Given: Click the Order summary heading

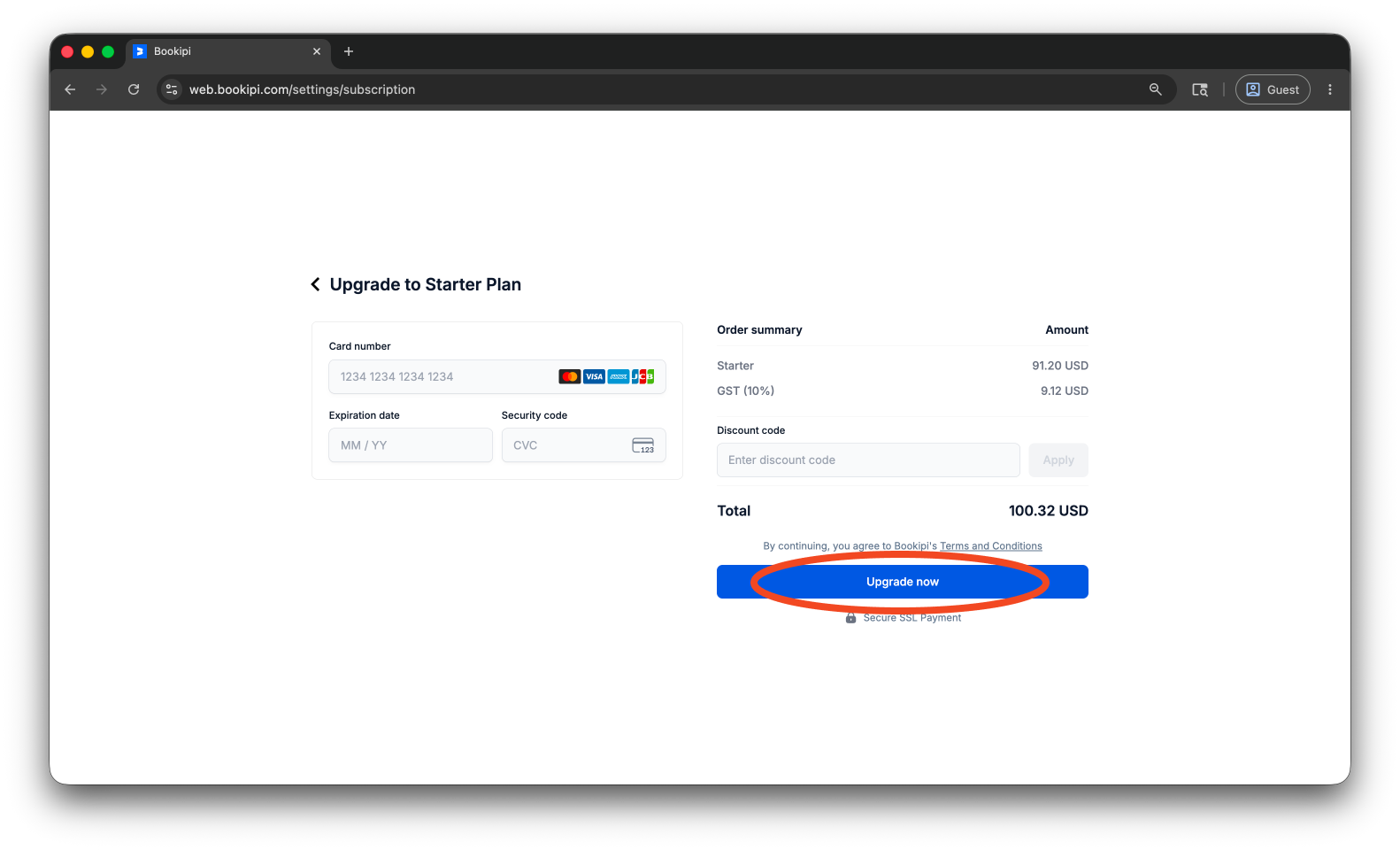Looking at the screenshot, I should [x=759, y=329].
